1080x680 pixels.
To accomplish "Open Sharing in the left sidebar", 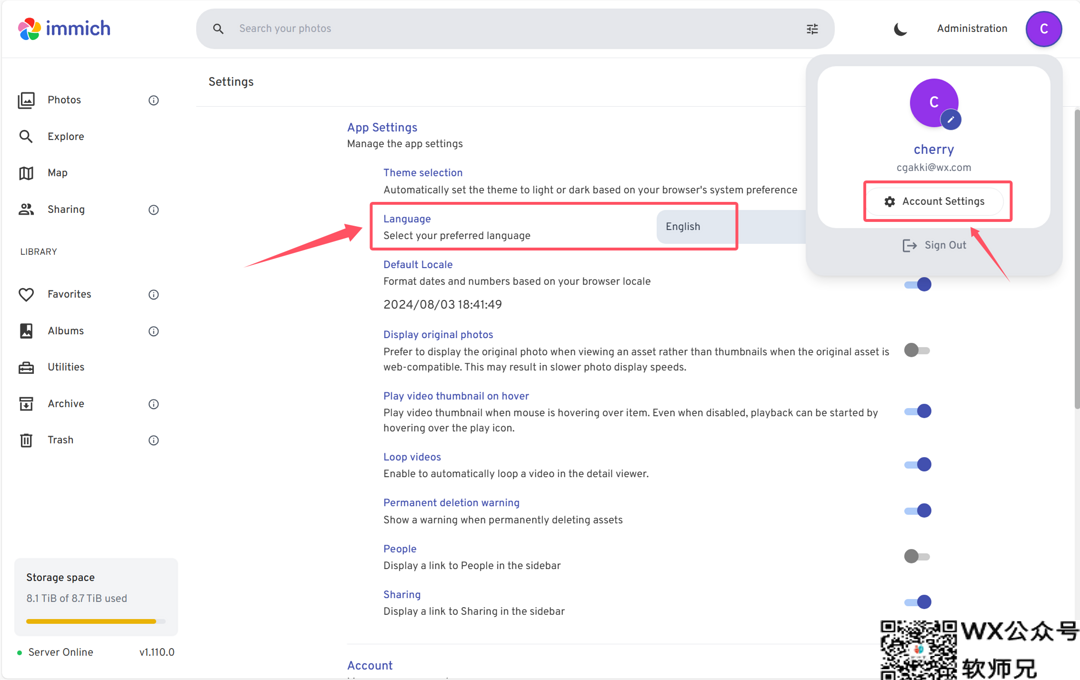I will click(66, 209).
